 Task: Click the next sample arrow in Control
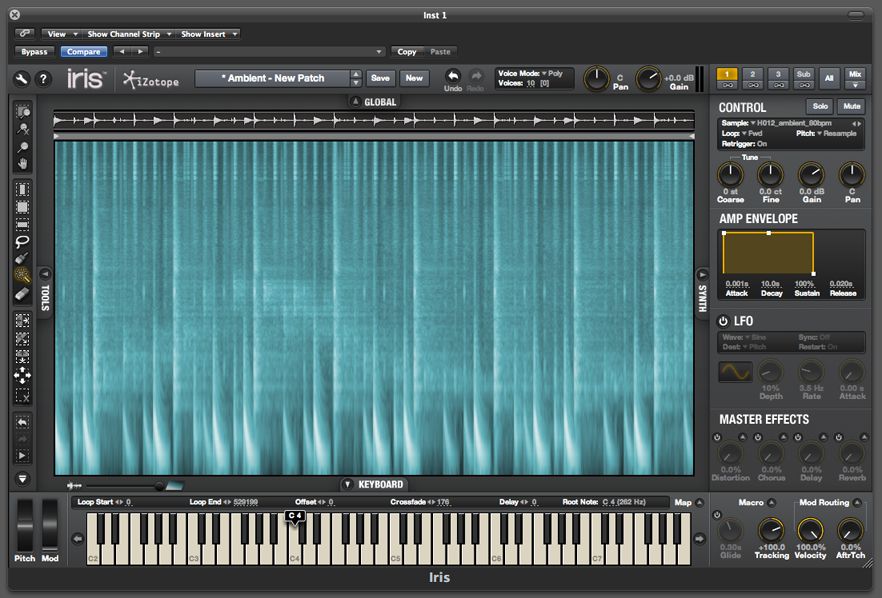(860, 123)
